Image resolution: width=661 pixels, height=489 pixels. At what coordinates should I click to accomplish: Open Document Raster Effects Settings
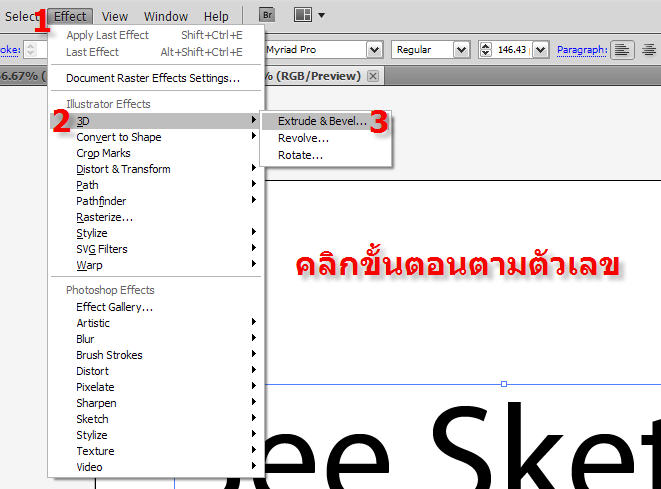[x=153, y=78]
